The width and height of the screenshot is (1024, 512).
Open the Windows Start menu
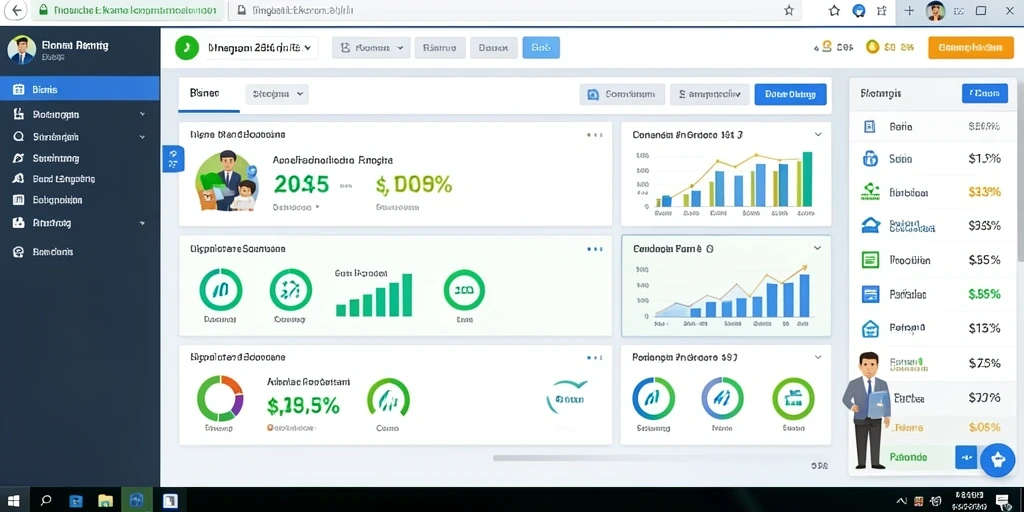click(14, 501)
